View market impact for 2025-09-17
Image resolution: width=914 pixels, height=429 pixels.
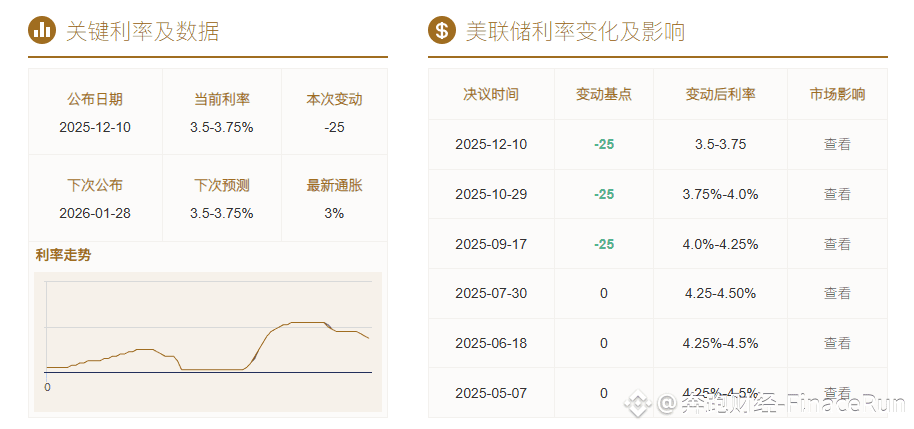pos(837,244)
